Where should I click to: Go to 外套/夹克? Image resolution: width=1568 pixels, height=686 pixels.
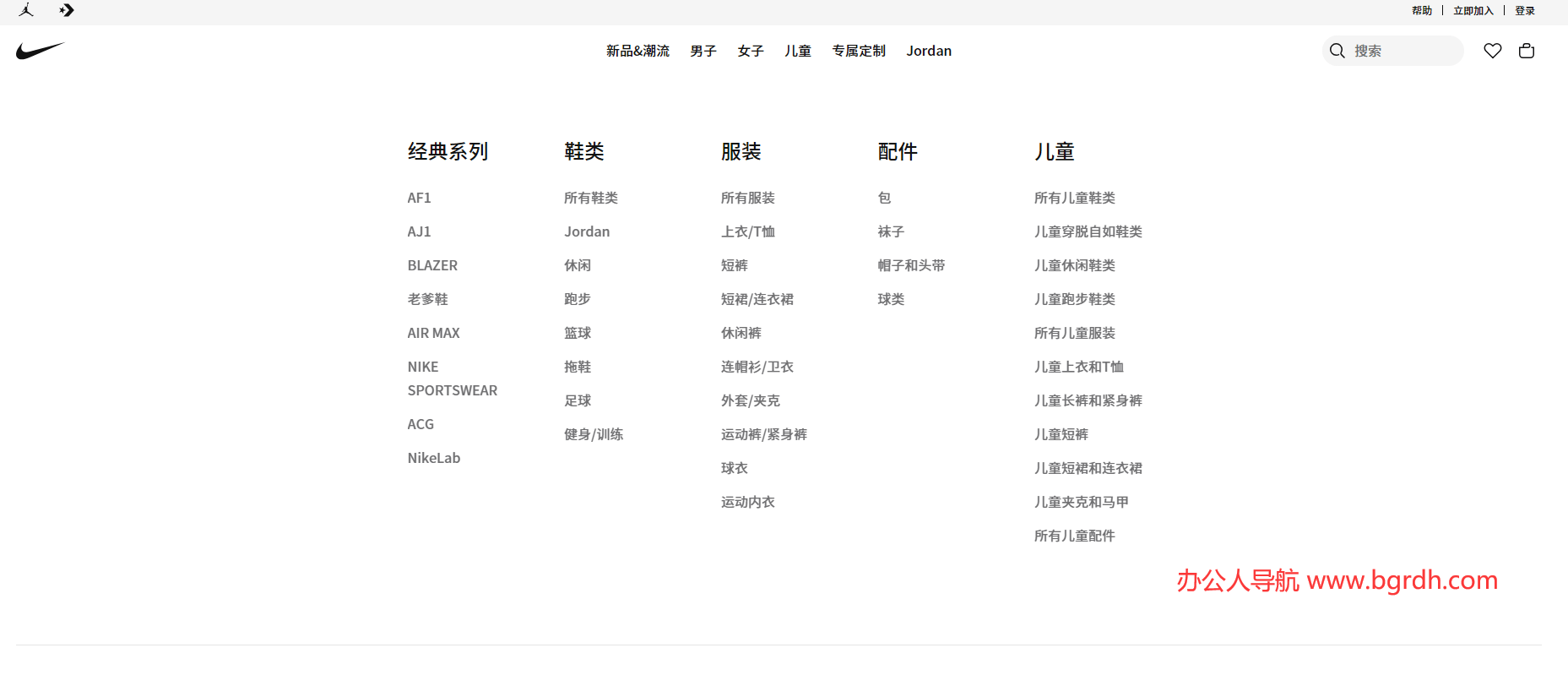click(x=751, y=400)
